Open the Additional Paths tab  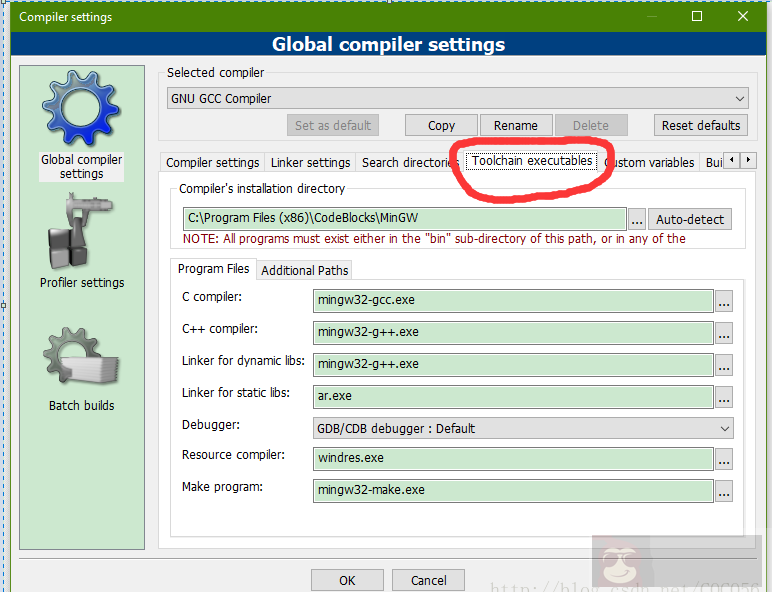click(304, 270)
